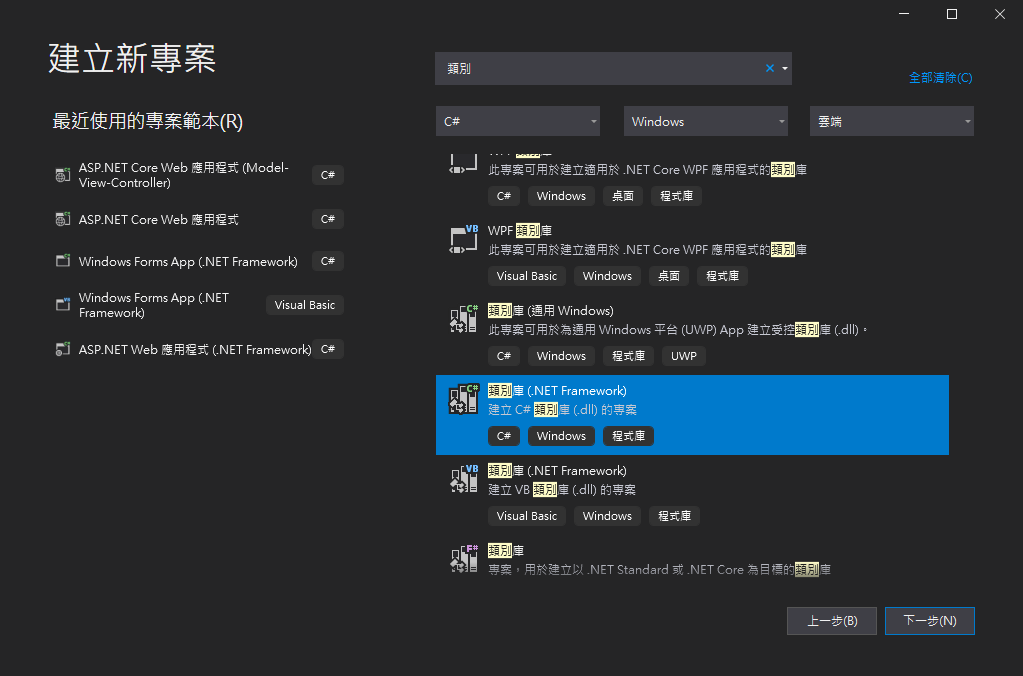Select the VB 類別庫 (.NET Framework) title
Image resolution: width=1023 pixels, height=676 pixels.
(x=557, y=470)
